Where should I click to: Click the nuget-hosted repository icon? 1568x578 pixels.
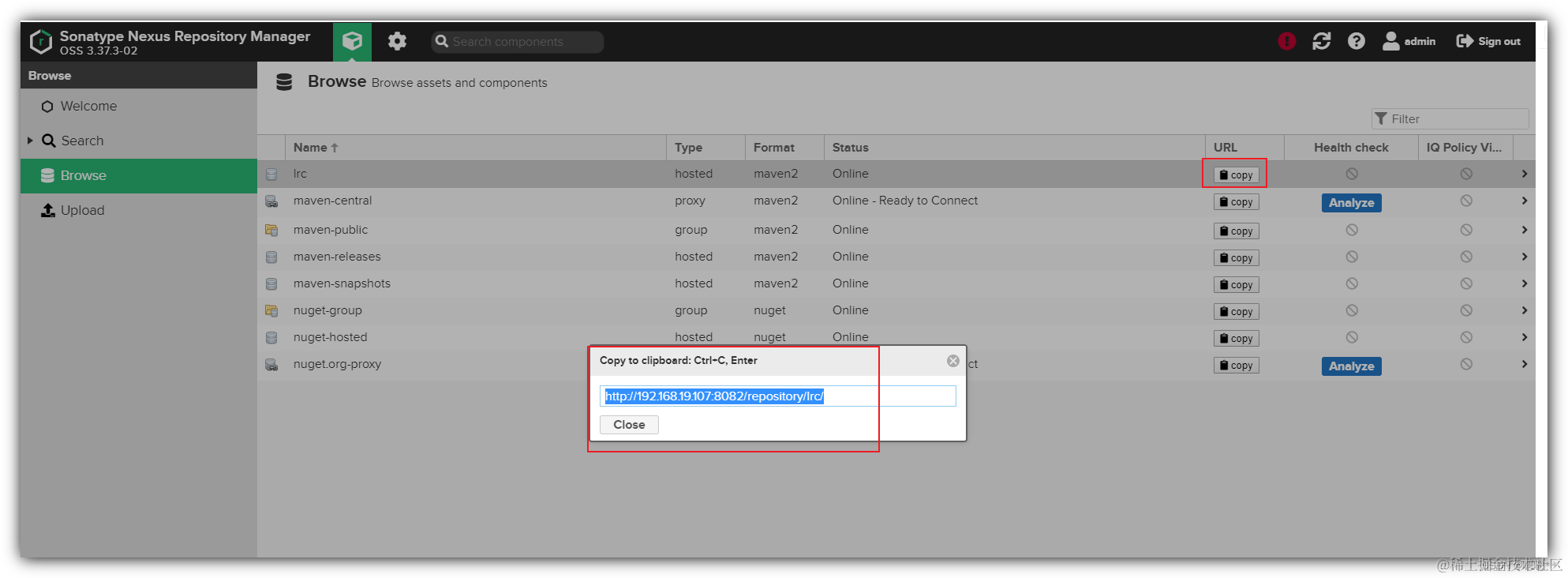[x=271, y=338]
